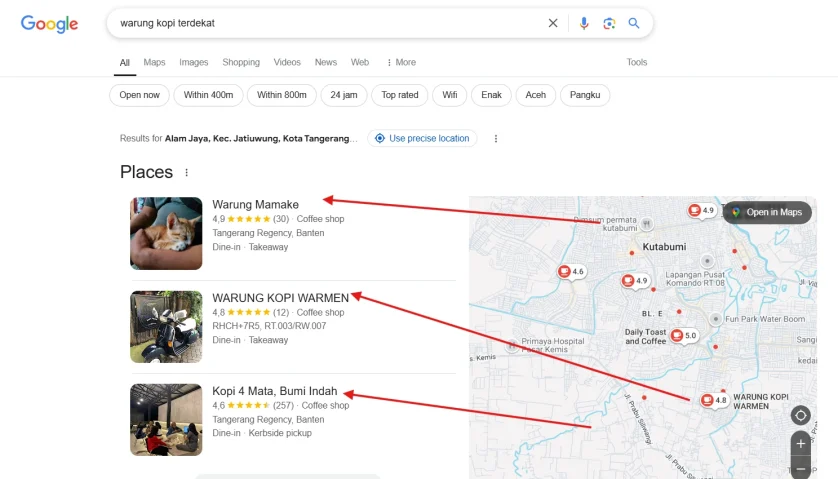Click the Google logo
The image size is (838, 479).
(49, 24)
